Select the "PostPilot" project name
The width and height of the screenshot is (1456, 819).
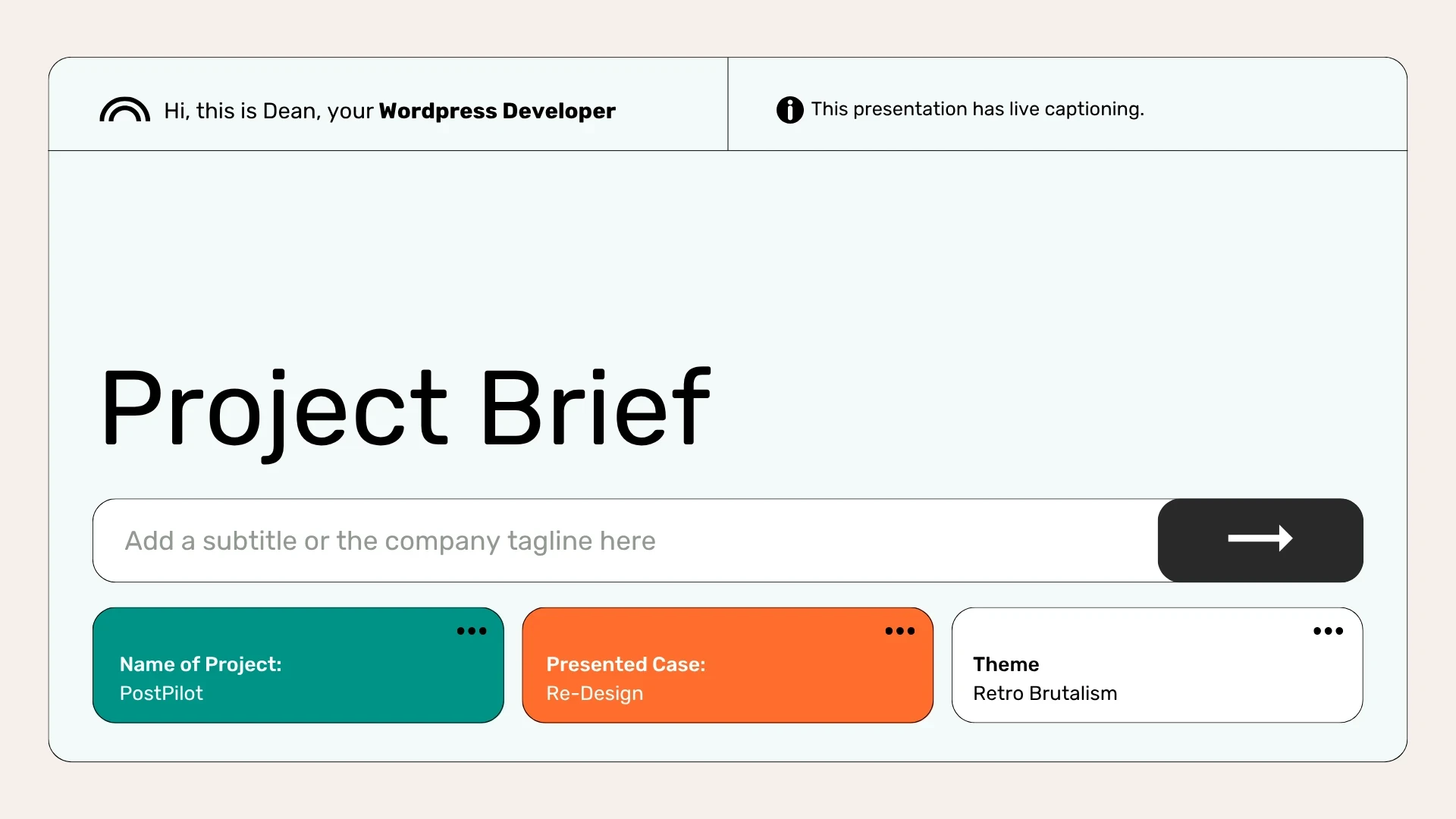162,693
